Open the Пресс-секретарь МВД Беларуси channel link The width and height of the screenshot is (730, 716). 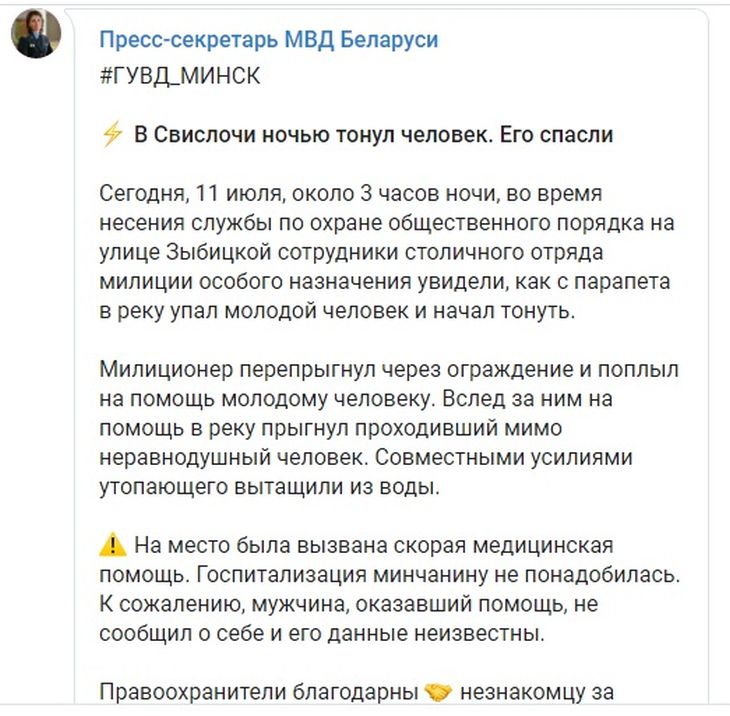click(x=268, y=40)
